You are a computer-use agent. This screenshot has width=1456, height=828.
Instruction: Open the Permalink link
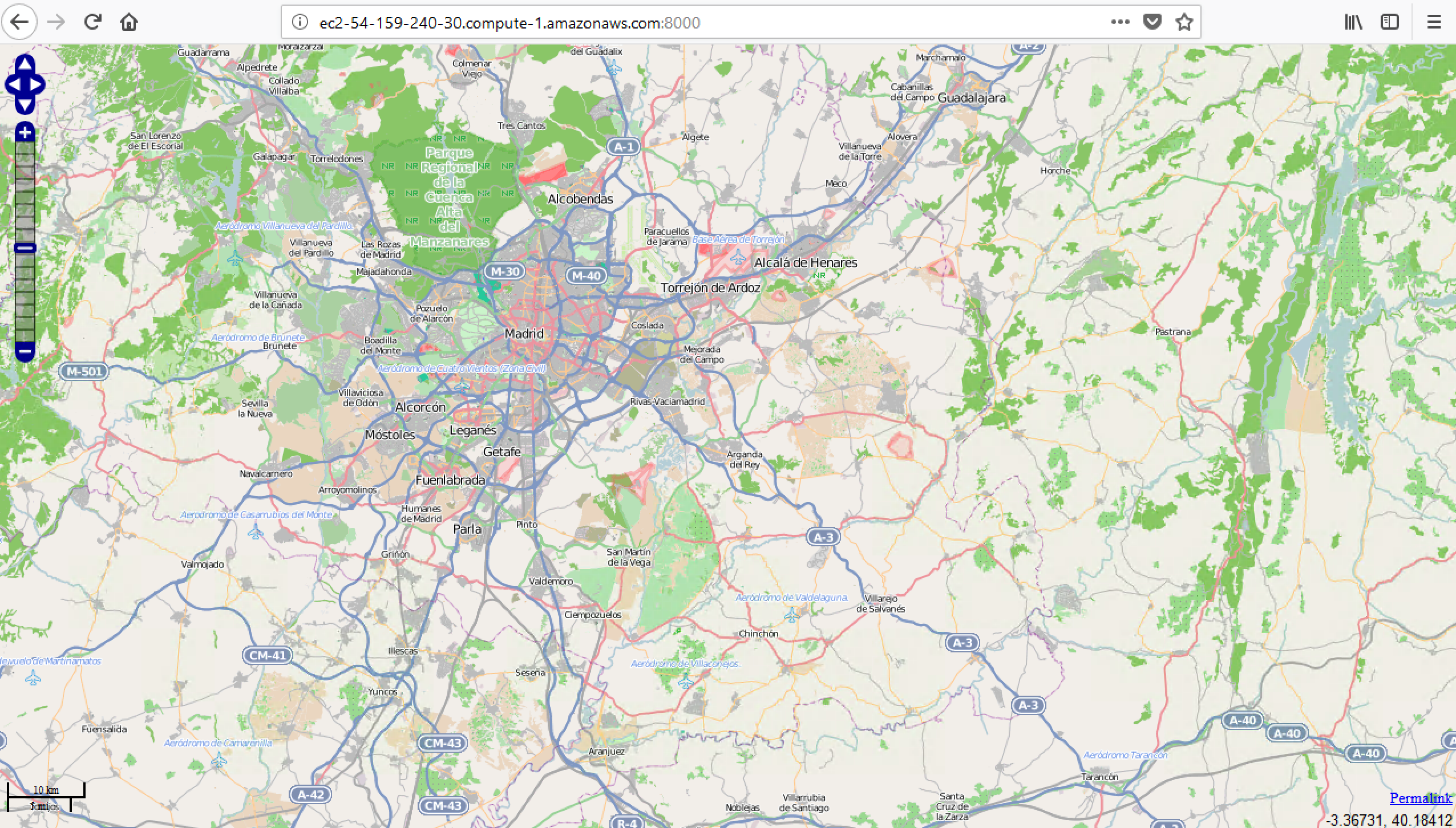pos(1421,798)
